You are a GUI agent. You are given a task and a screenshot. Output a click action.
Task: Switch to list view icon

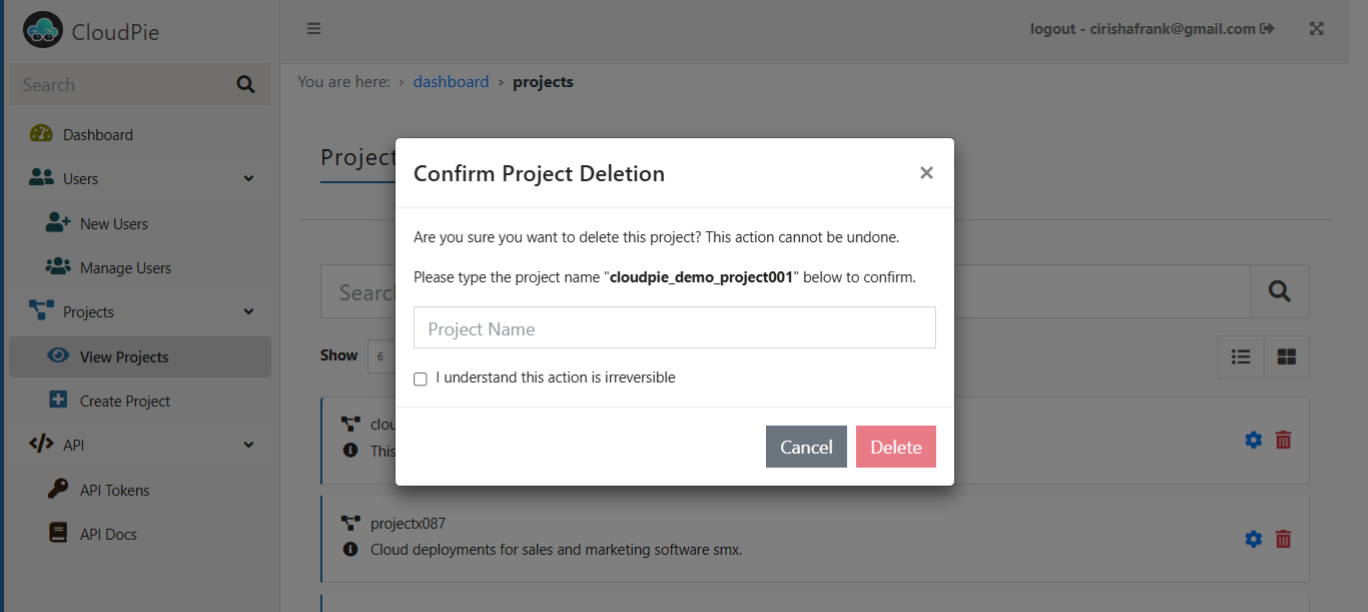(x=1241, y=357)
